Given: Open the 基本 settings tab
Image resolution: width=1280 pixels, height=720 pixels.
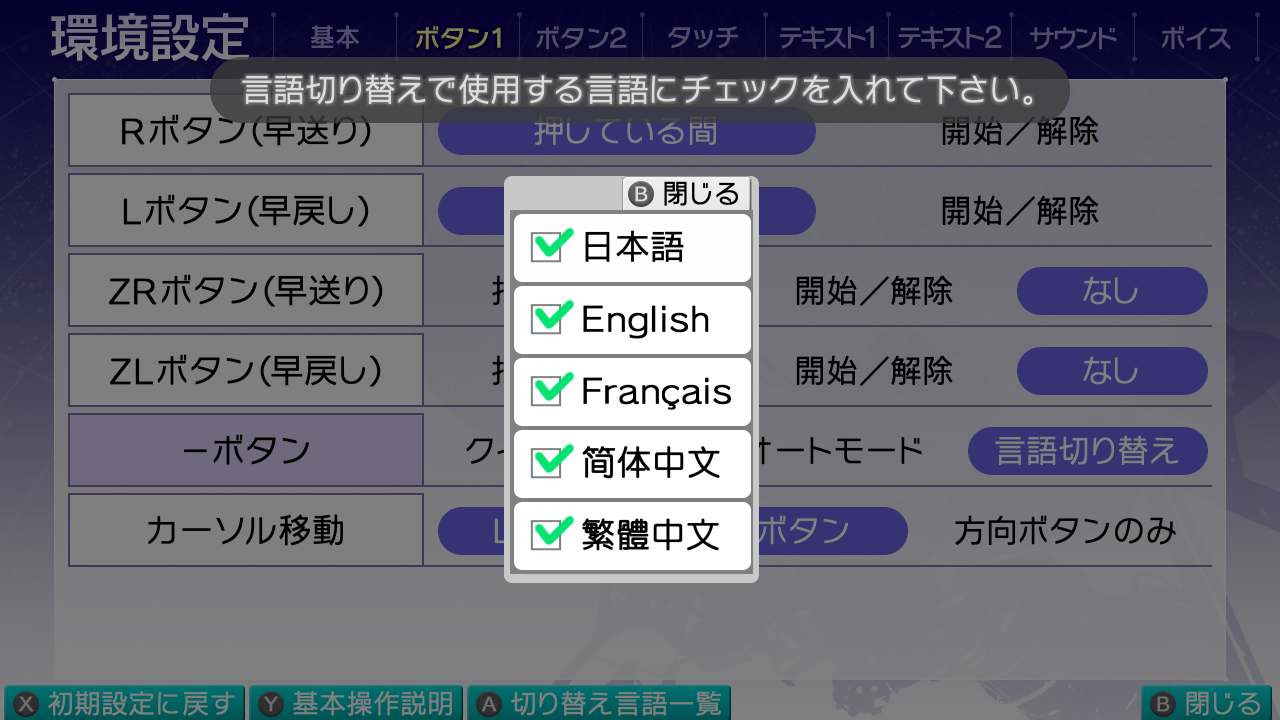Looking at the screenshot, I should [x=334, y=38].
